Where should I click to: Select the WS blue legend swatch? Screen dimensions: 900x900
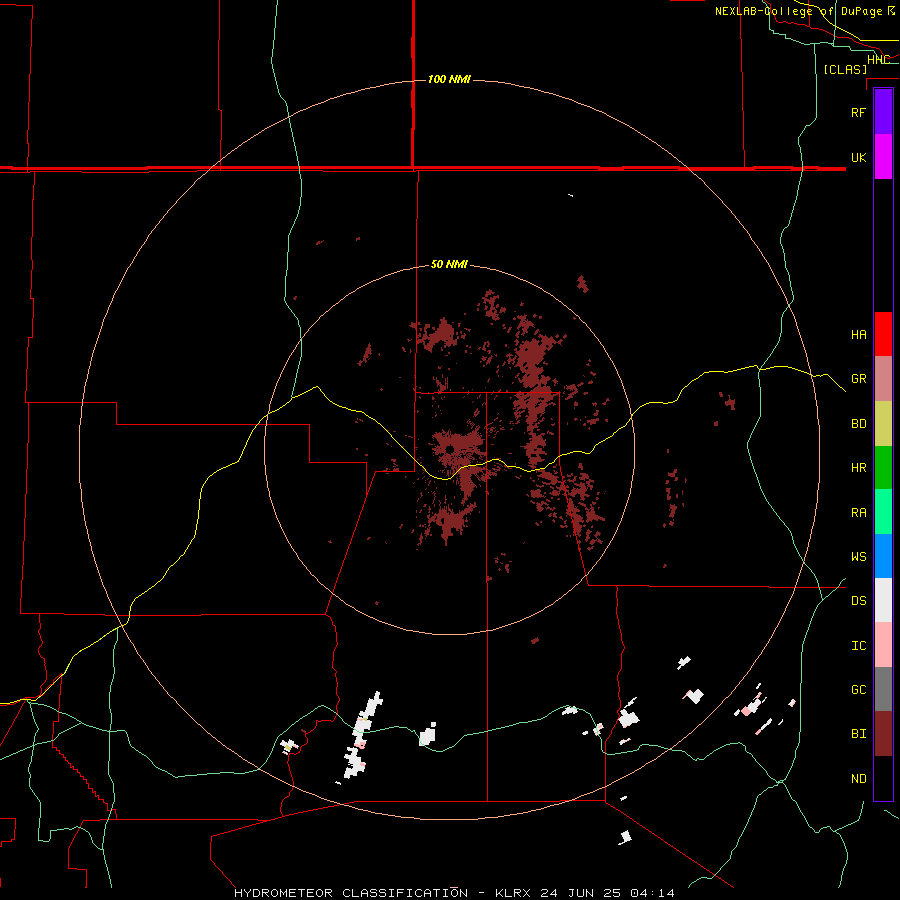pyautogui.click(x=883, y=556)
